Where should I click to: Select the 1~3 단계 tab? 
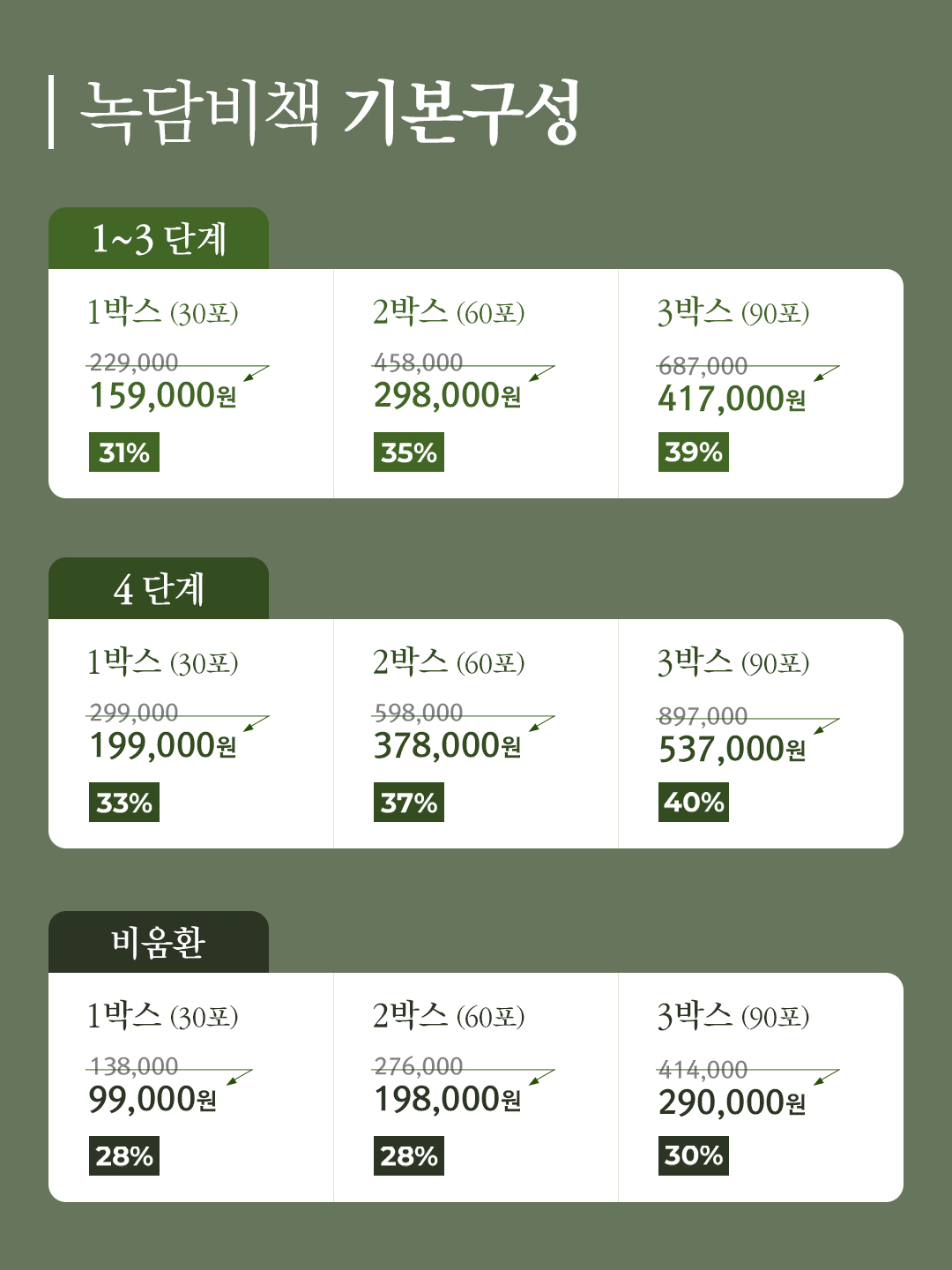159,239
